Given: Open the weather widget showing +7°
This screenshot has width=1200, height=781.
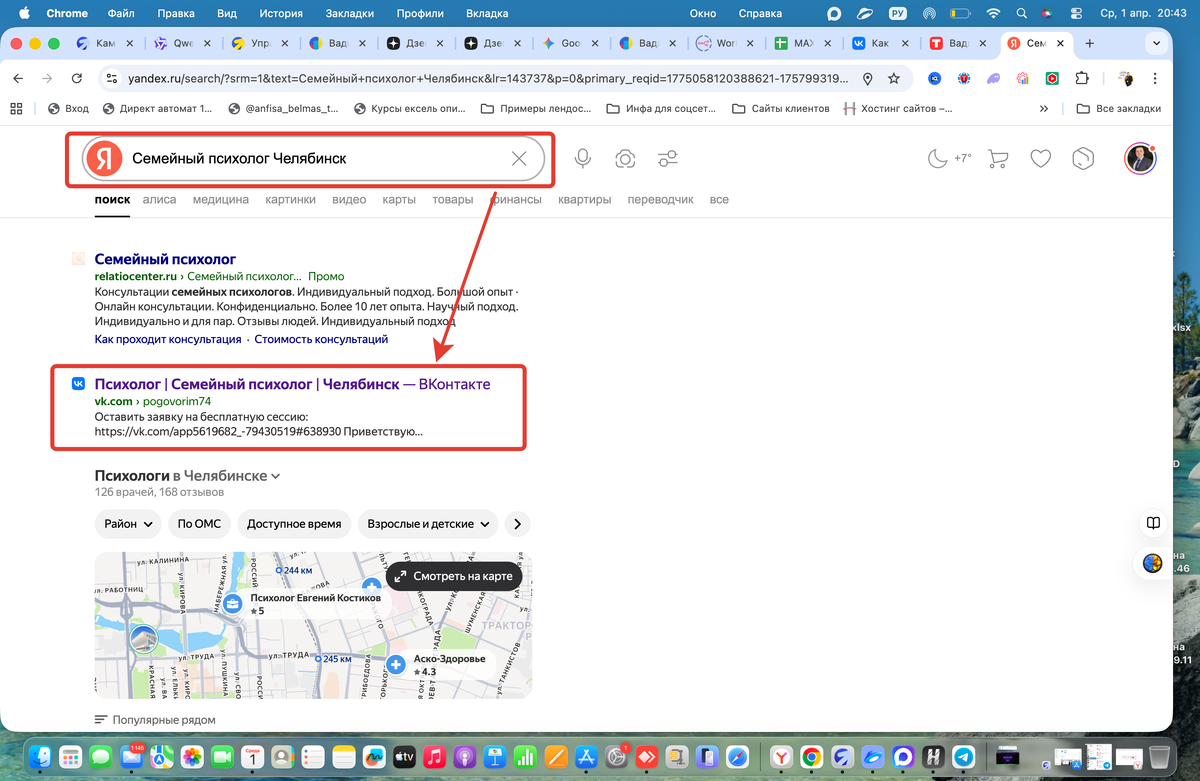Looking at the screenshot, I should (949, 158).
